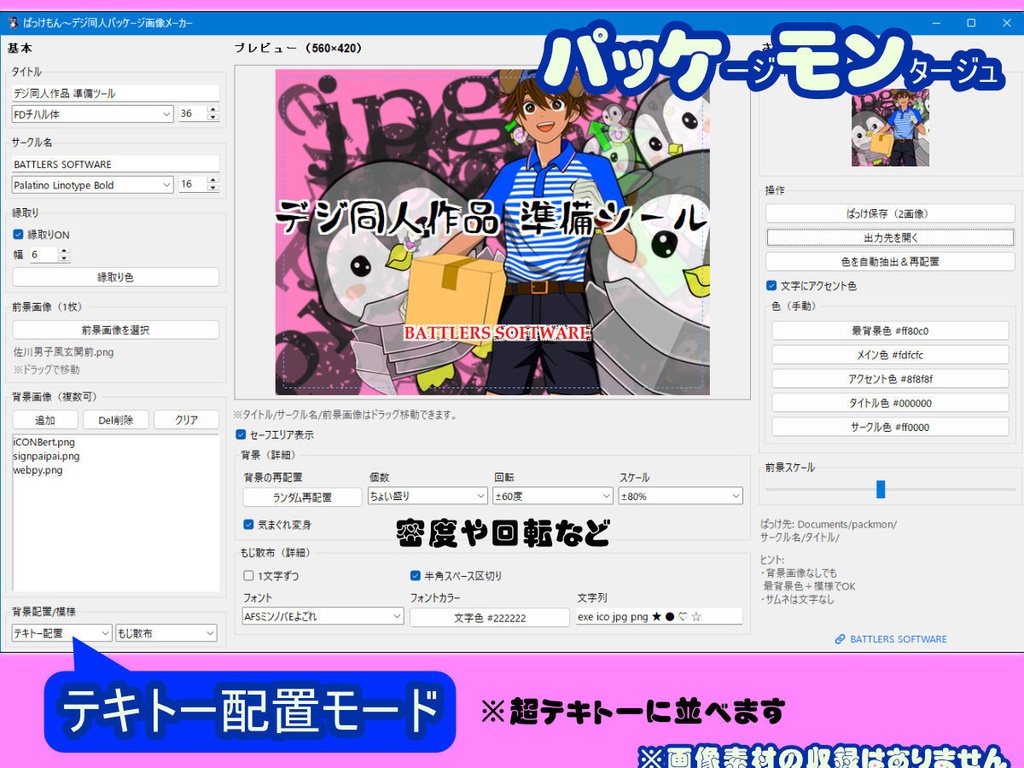Expand the テキトー配置 placement dropdown

(x=60, y=632)
